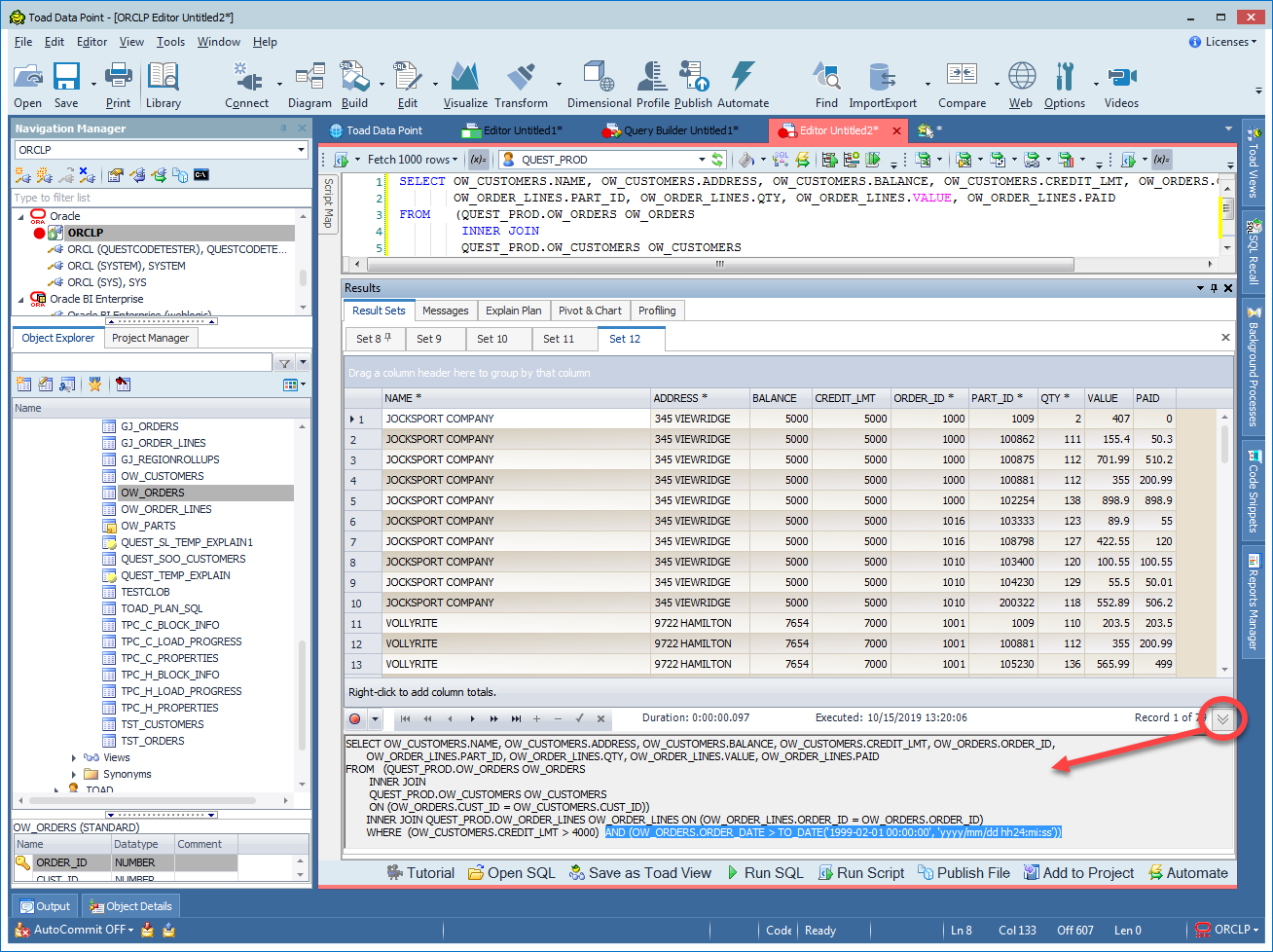Collapse the Oracle BI Enterprise node
The height and width of the screenshot is (952, 1273).
[21, 299]
